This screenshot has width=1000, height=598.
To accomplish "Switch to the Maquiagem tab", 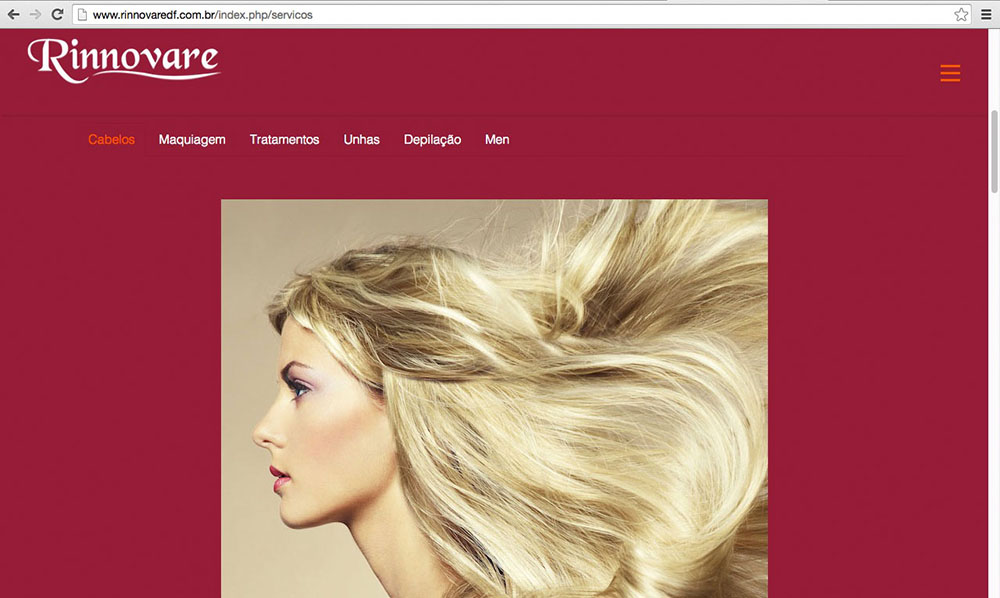I will [192, 140].
